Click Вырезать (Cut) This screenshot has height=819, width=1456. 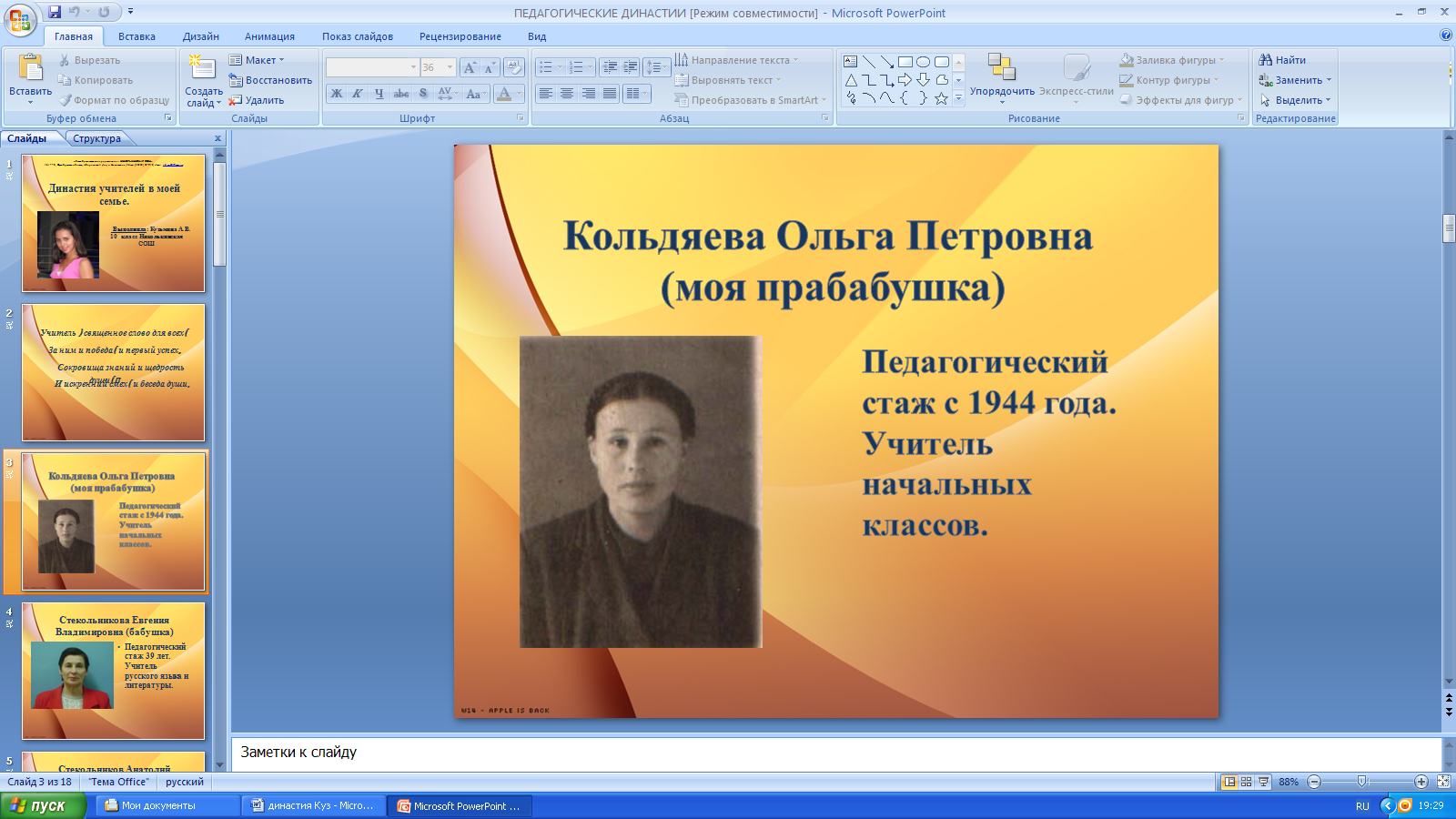pos(88,60)
